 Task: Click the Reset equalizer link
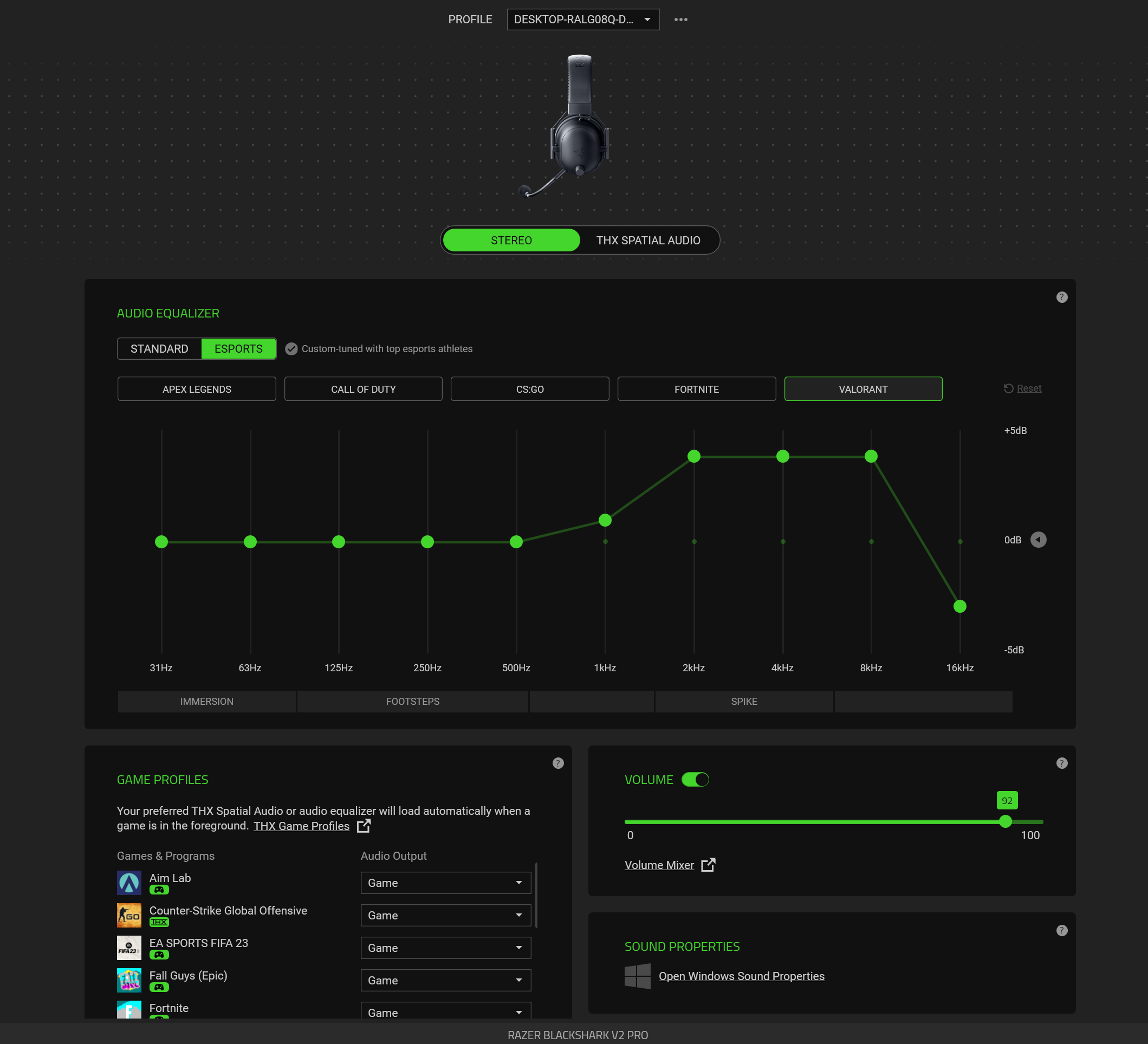pos(1028,388)
